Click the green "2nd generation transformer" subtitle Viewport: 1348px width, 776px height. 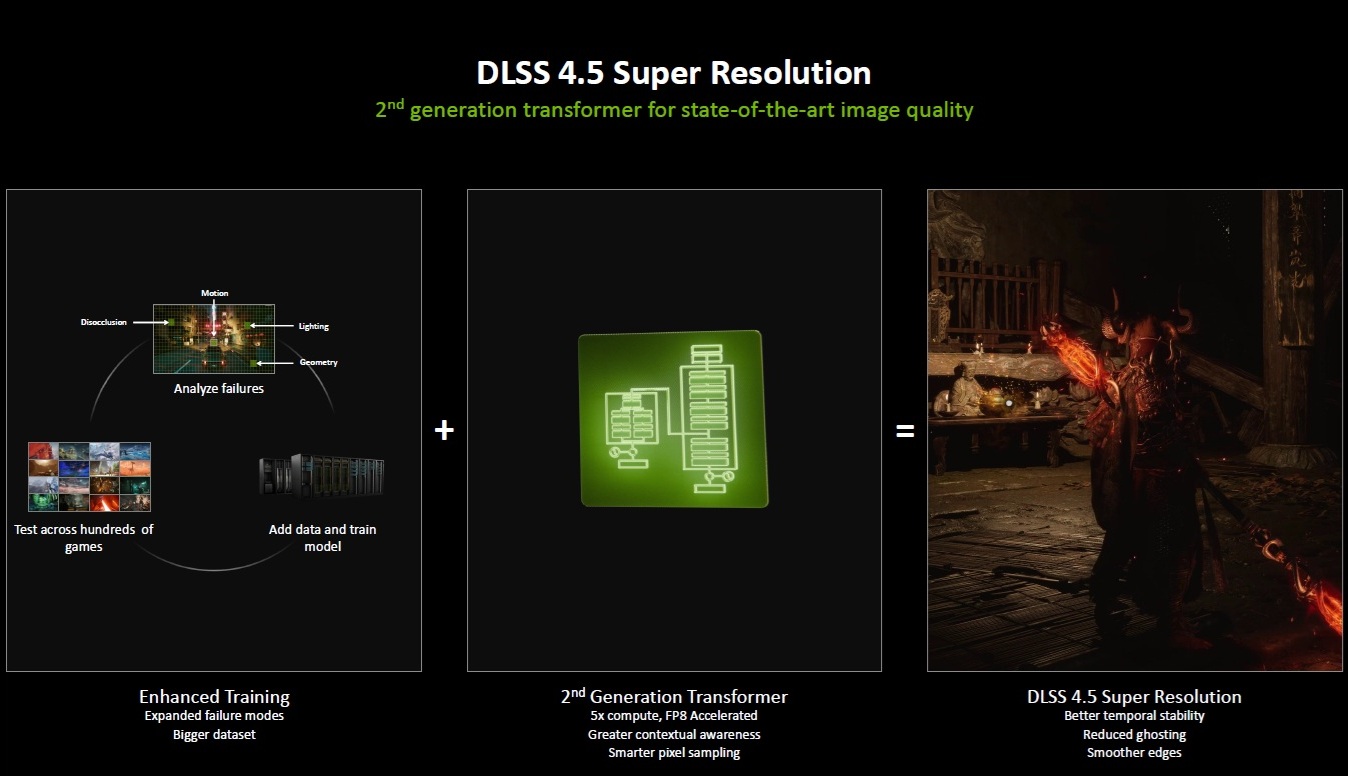[674, 109]
